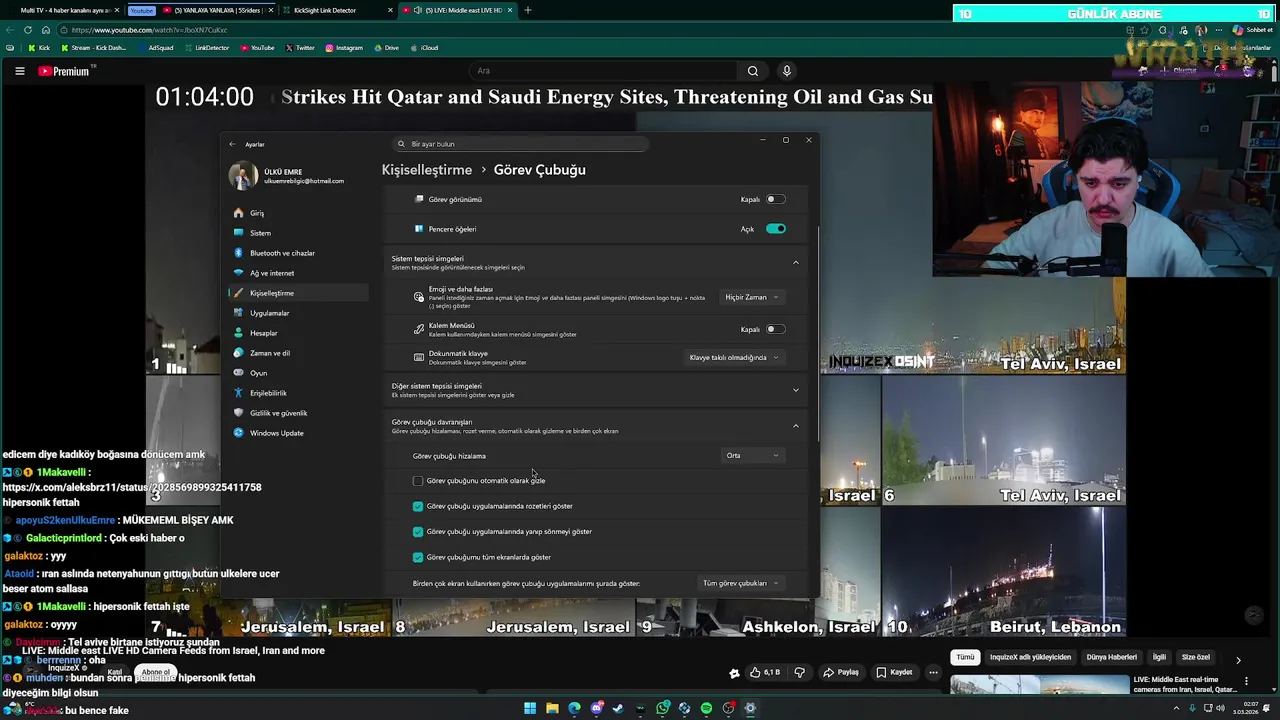
Task: Open Steam from the taskbar
Action: point(618,708)
